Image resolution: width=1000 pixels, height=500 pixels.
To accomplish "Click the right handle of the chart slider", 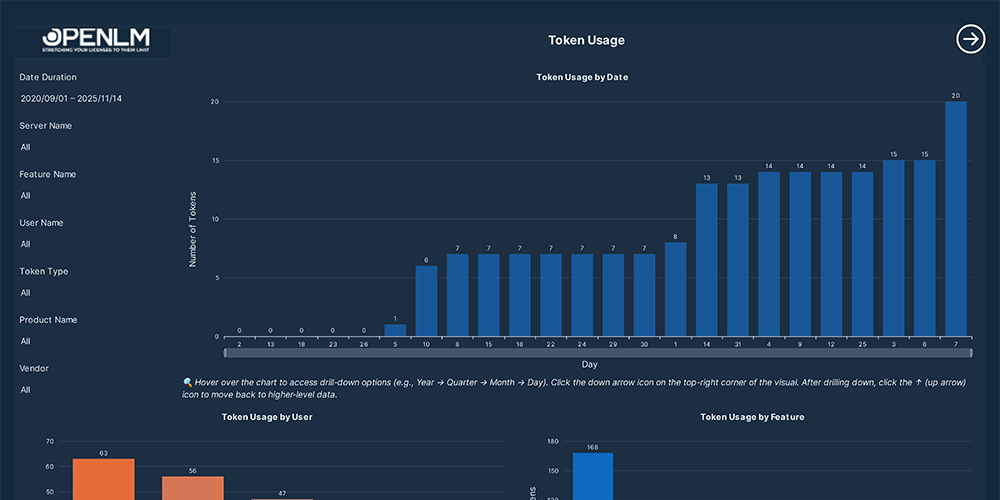I will [x=971, y=353].
